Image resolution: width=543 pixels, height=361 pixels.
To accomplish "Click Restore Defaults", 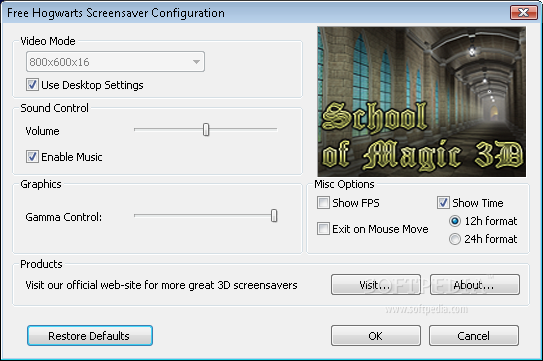I will tap(90, 336).
